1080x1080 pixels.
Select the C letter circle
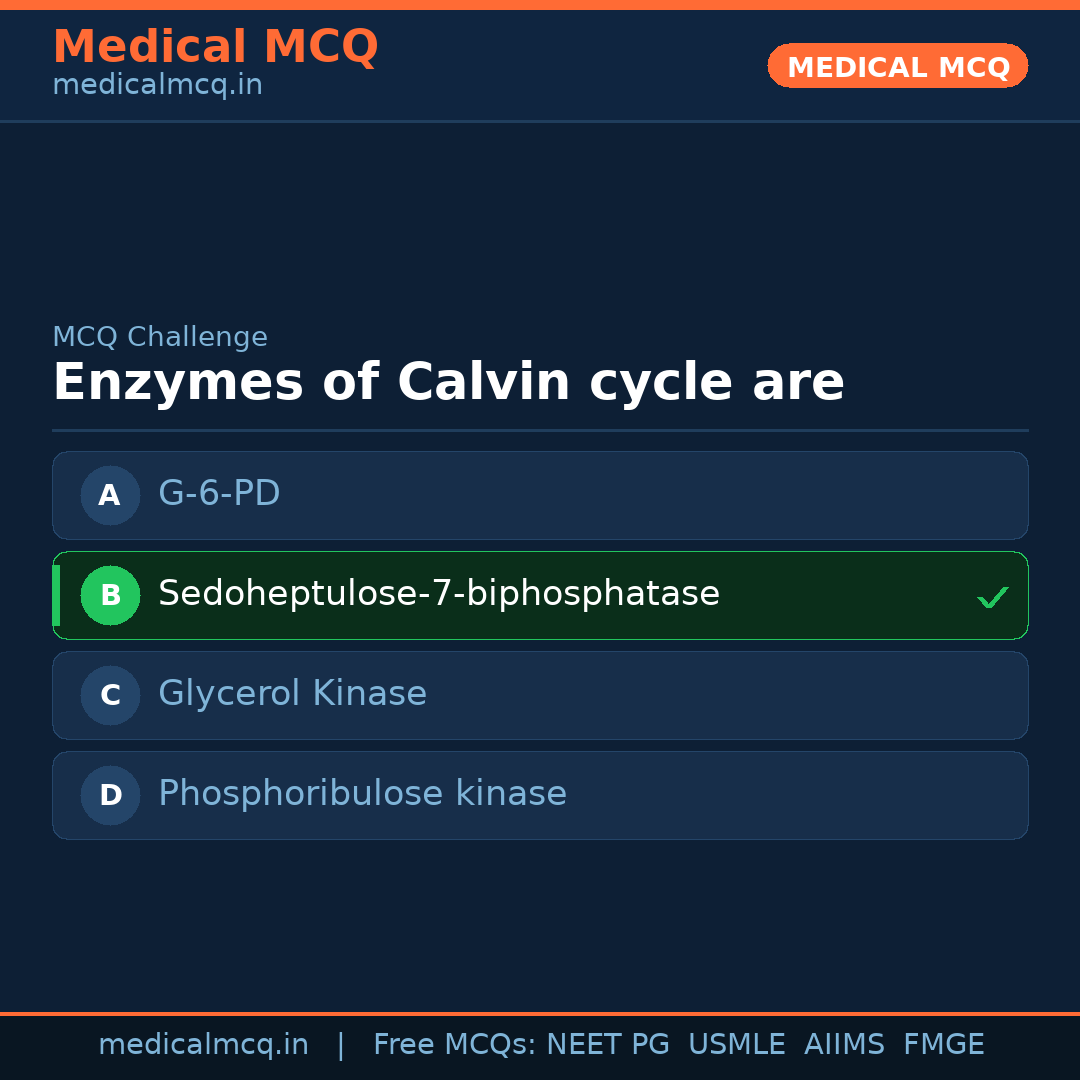(110, 695)
